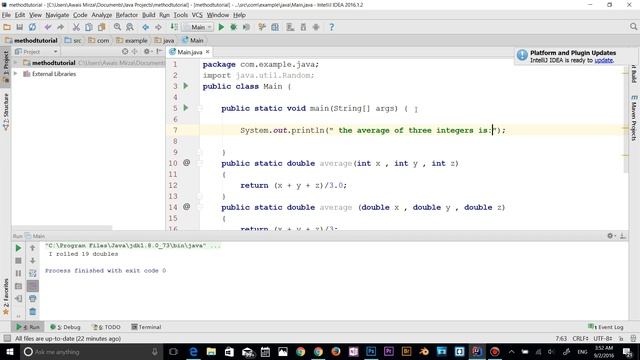Switch to the Terminal tool window tab
Screen dimensions: 640x360
point(146,327)
